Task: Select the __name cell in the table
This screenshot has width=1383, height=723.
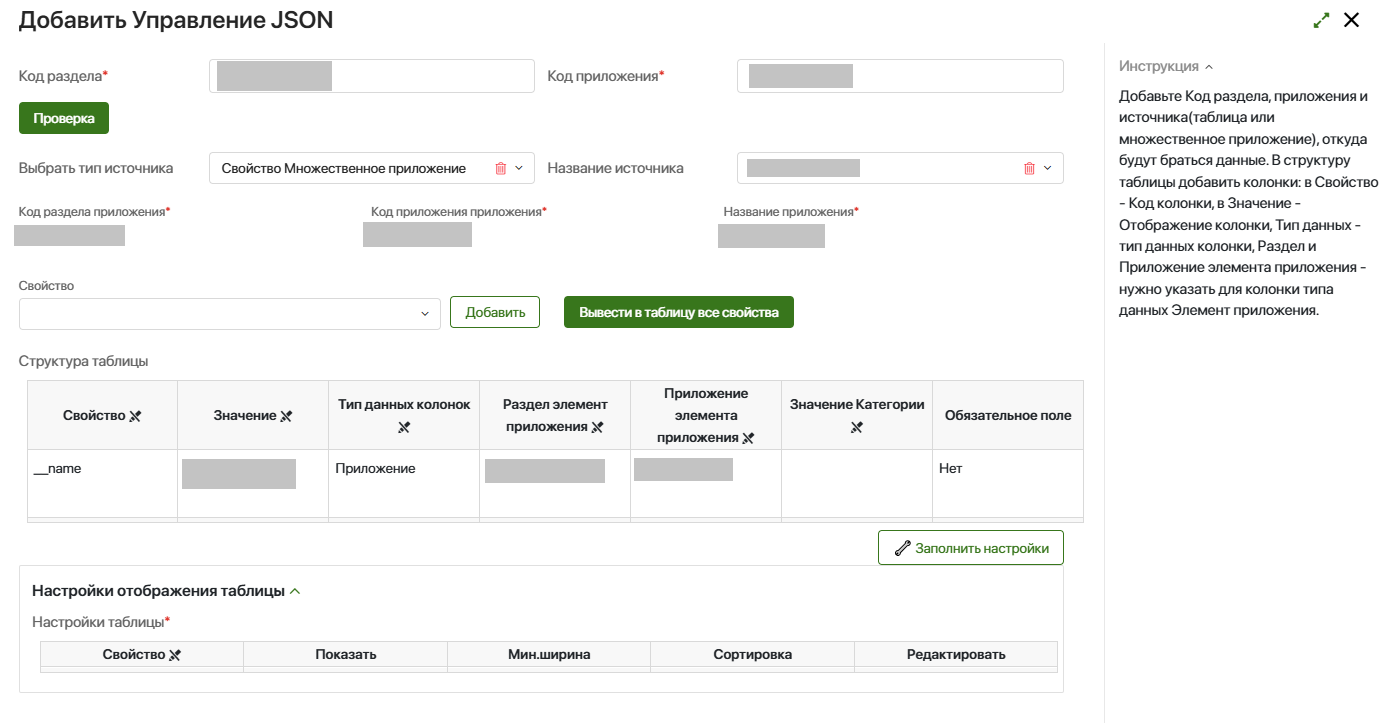Action: tap(102, 484)
